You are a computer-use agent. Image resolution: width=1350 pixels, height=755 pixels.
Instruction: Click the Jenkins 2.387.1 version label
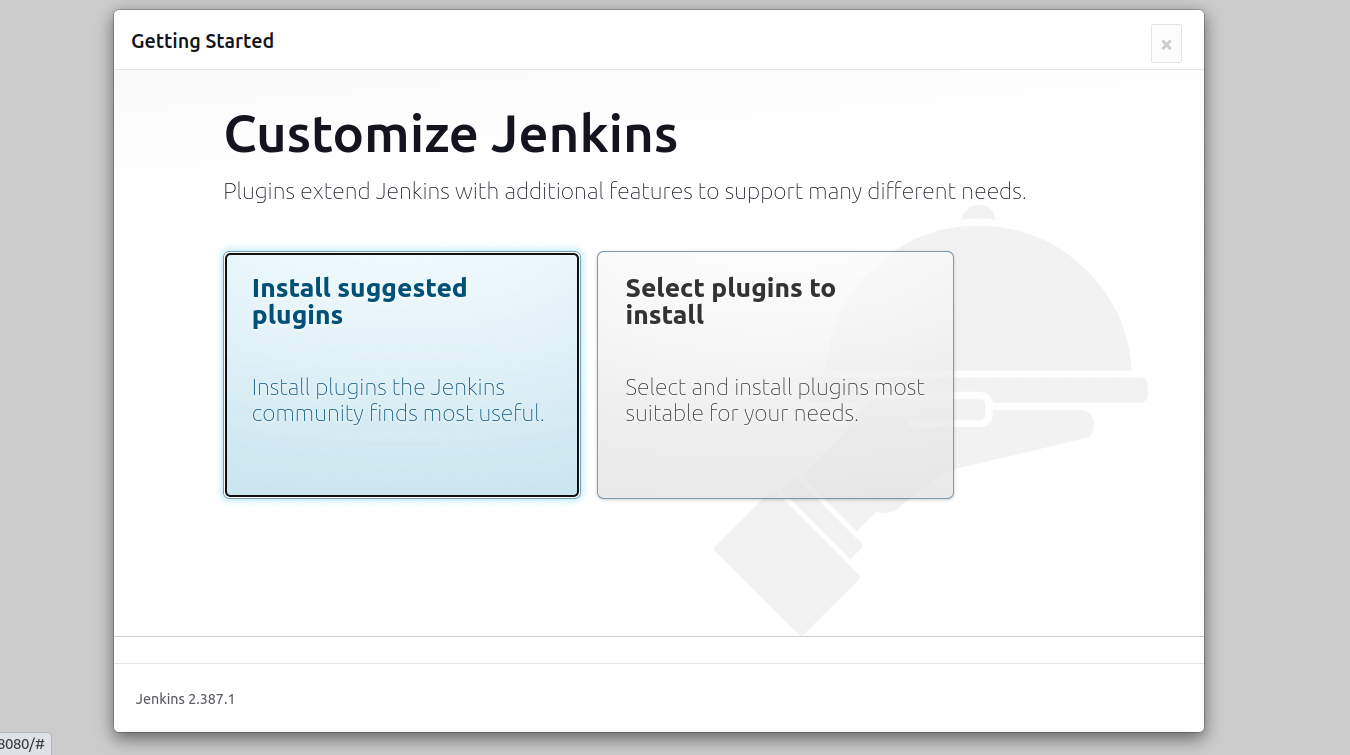pos(185,699)
